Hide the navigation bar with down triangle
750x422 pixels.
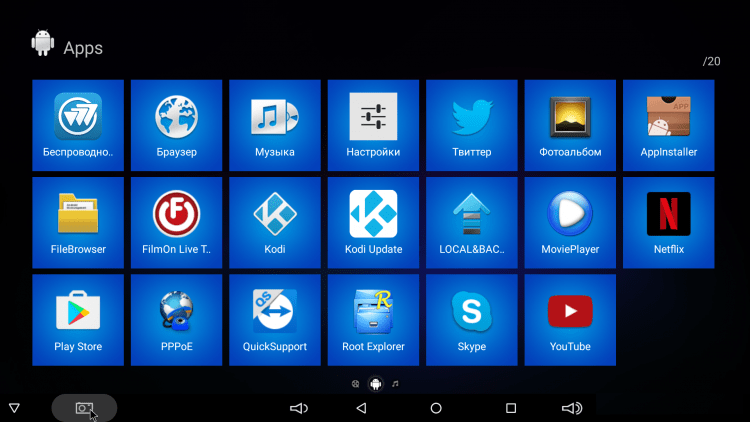click(14, 408)
